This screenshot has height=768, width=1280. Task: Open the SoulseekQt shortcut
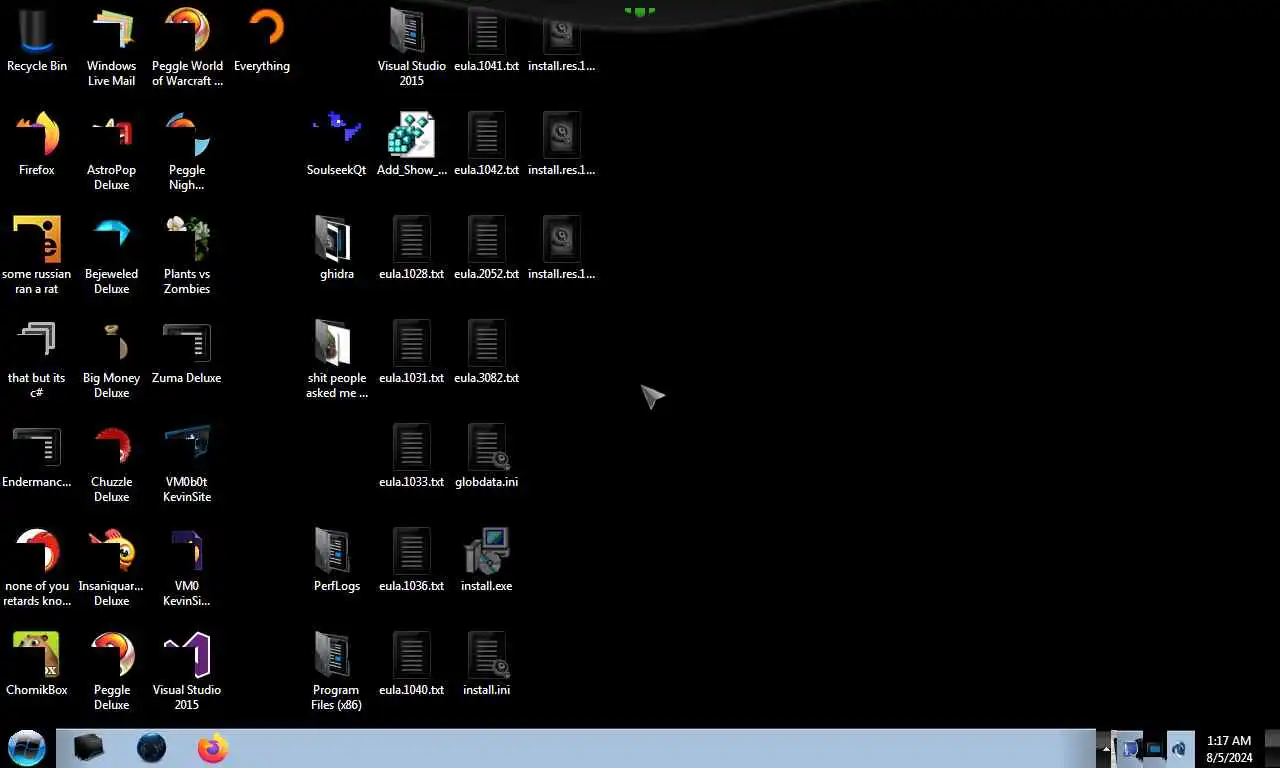[x=337, y=144]
